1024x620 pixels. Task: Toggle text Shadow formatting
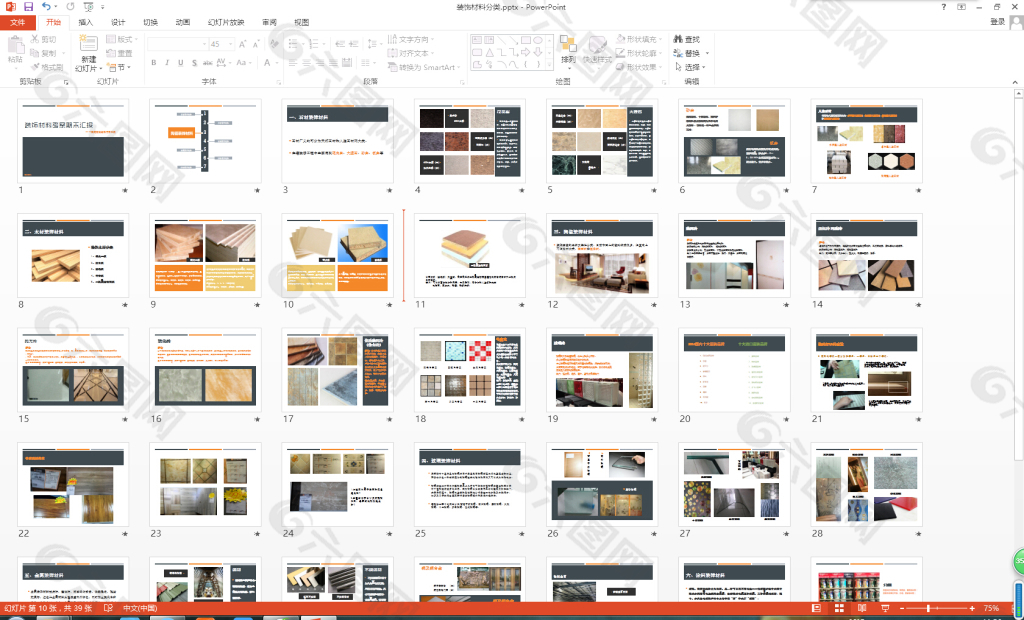point(195,63)
